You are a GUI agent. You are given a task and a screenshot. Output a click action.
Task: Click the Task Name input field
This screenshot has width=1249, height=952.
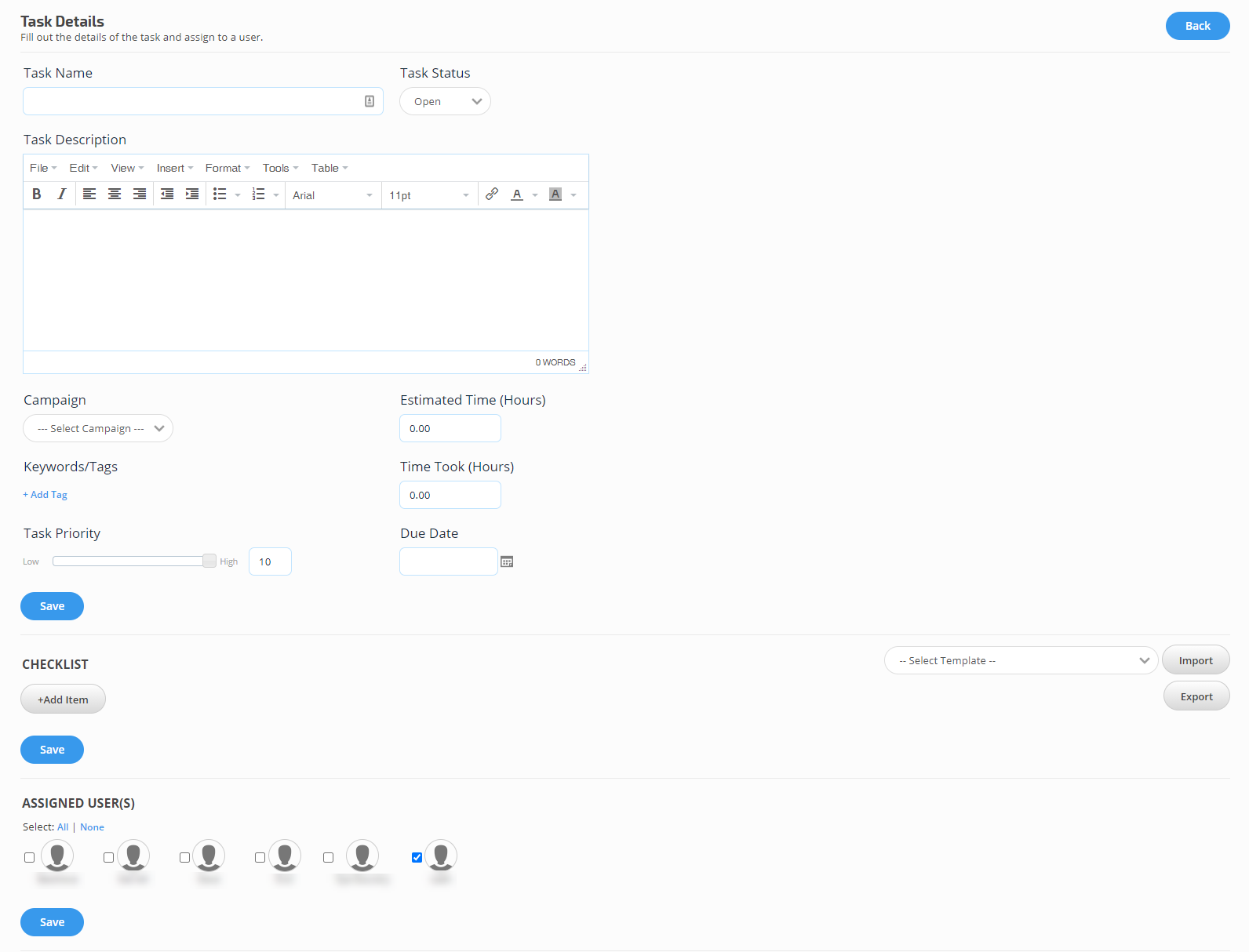pyautogui.click(x=203, y=101)
